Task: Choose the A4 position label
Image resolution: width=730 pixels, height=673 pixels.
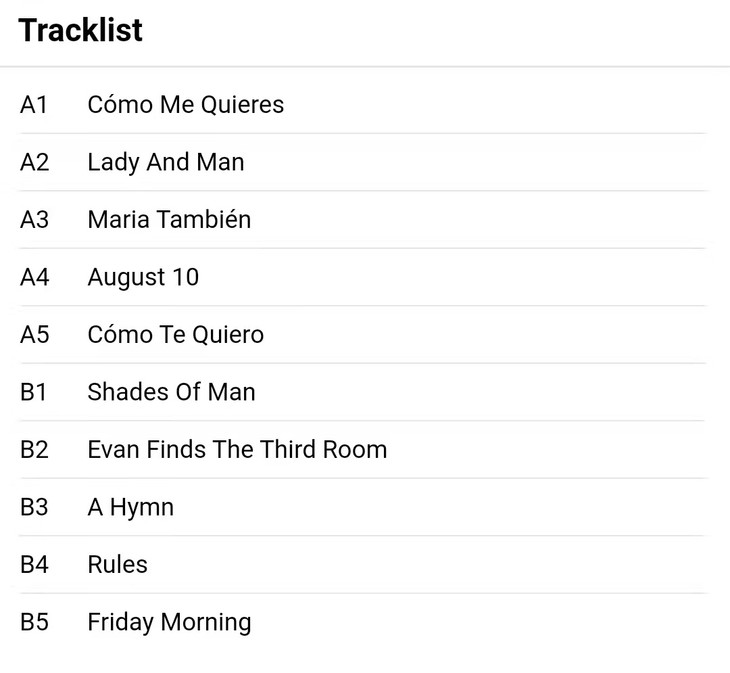Action: click(x=34, y=277)
